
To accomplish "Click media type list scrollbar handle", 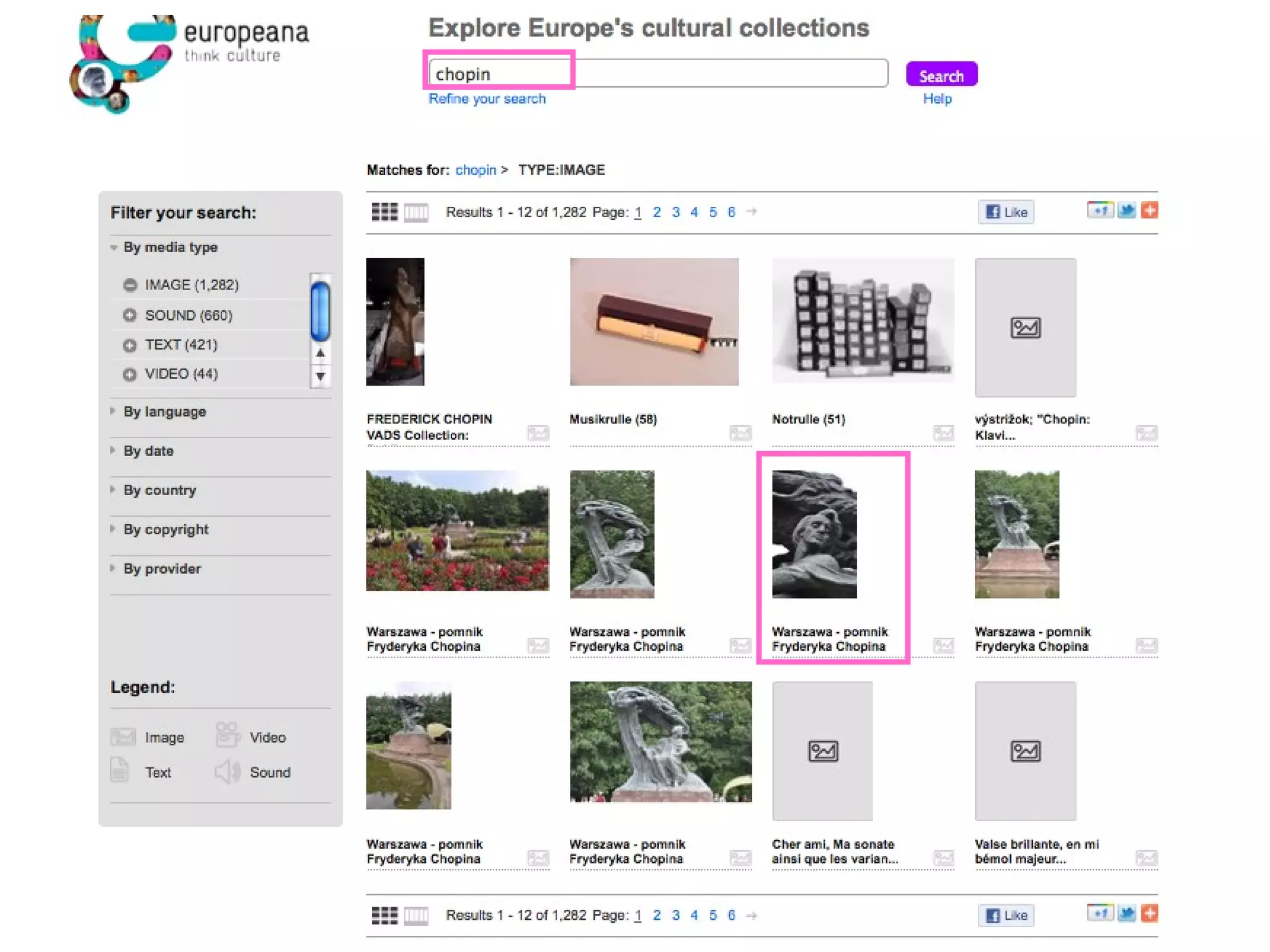I will pos(320,311).
